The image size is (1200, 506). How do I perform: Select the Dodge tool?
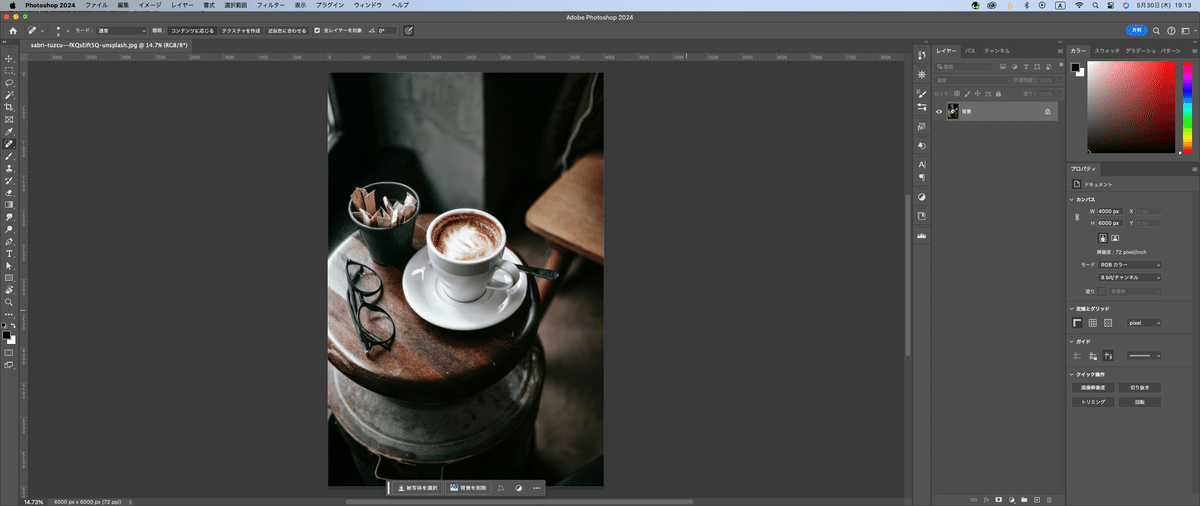9,229
